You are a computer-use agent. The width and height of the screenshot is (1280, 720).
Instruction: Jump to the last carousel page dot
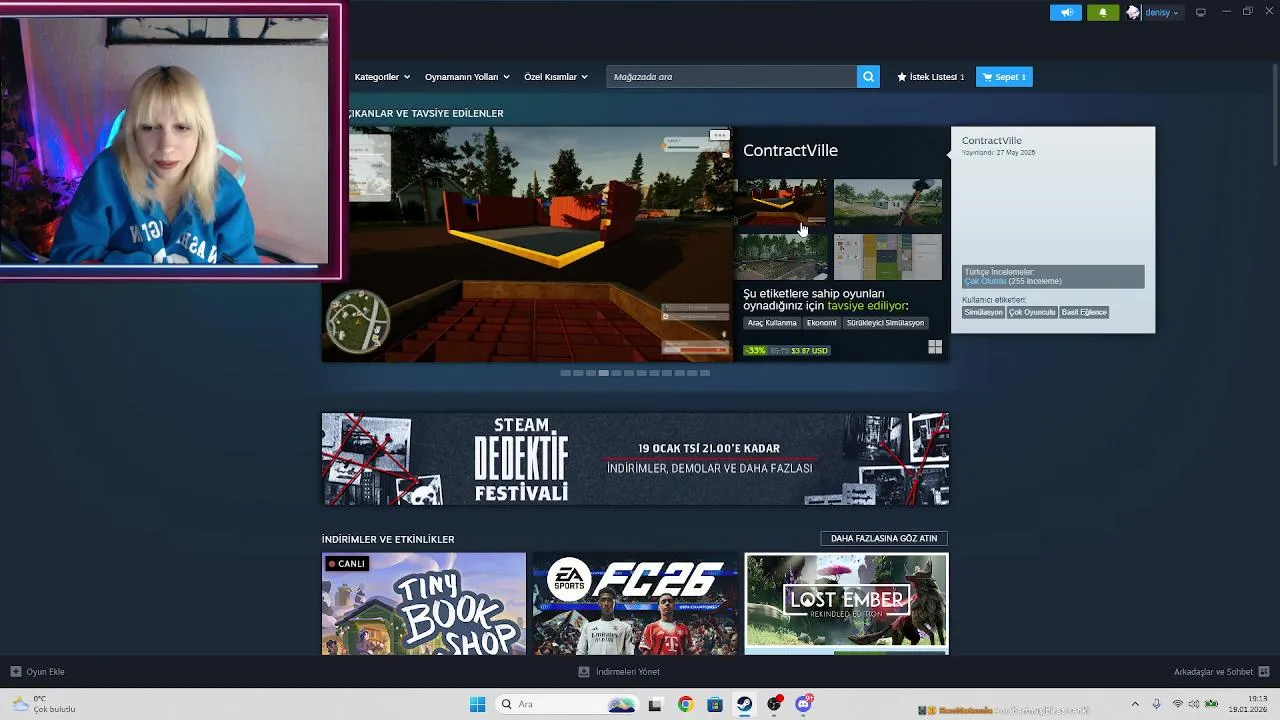coord(705,373)
